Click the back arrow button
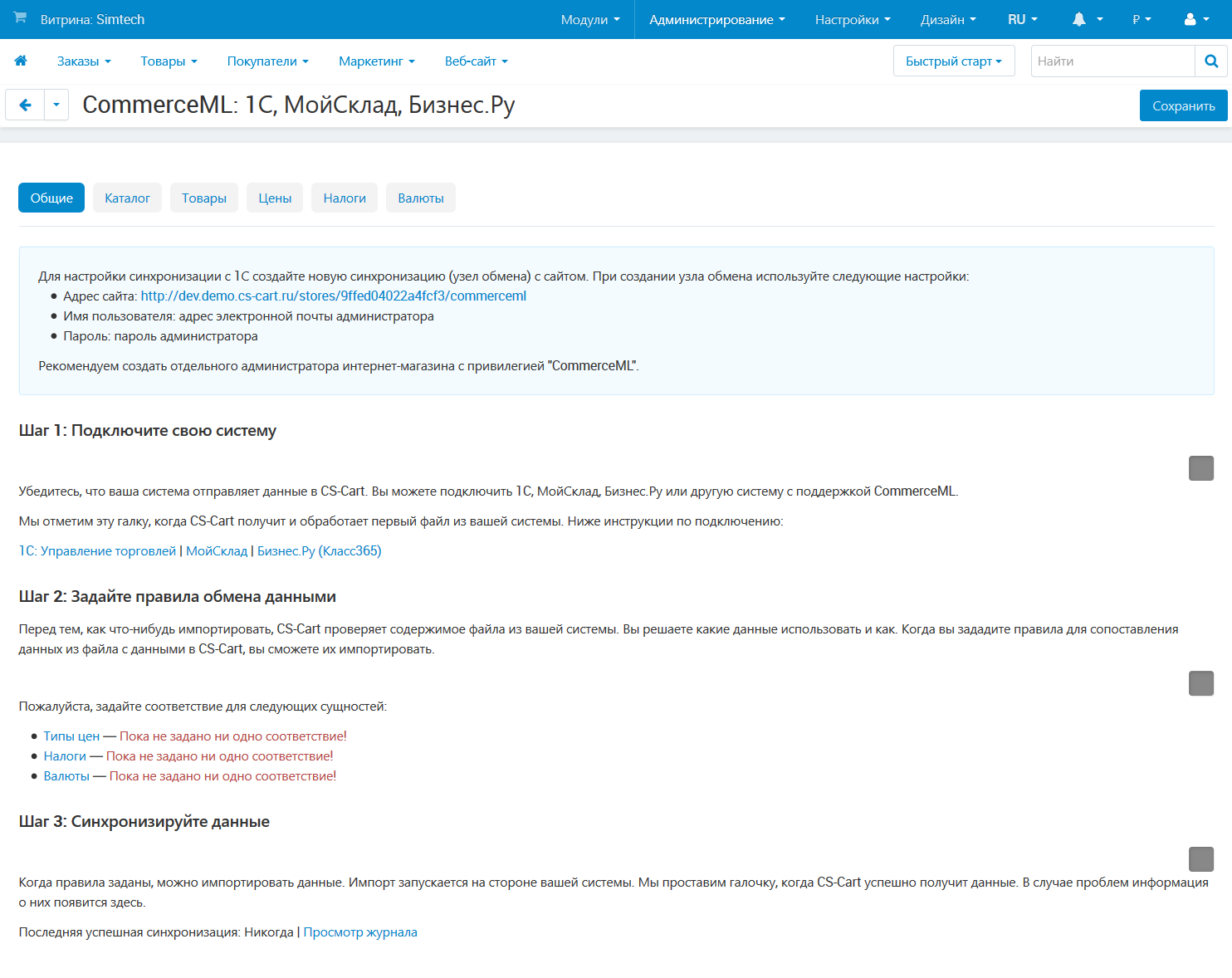1232x978 pixels. pyautogui.click(x=25, y=105)
